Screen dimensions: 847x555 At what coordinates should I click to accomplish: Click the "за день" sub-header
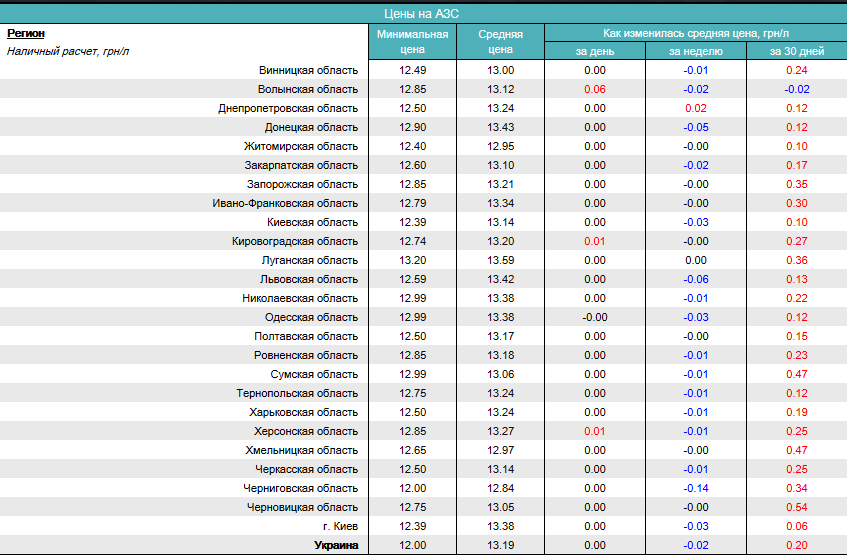click(x=594, y=51)
